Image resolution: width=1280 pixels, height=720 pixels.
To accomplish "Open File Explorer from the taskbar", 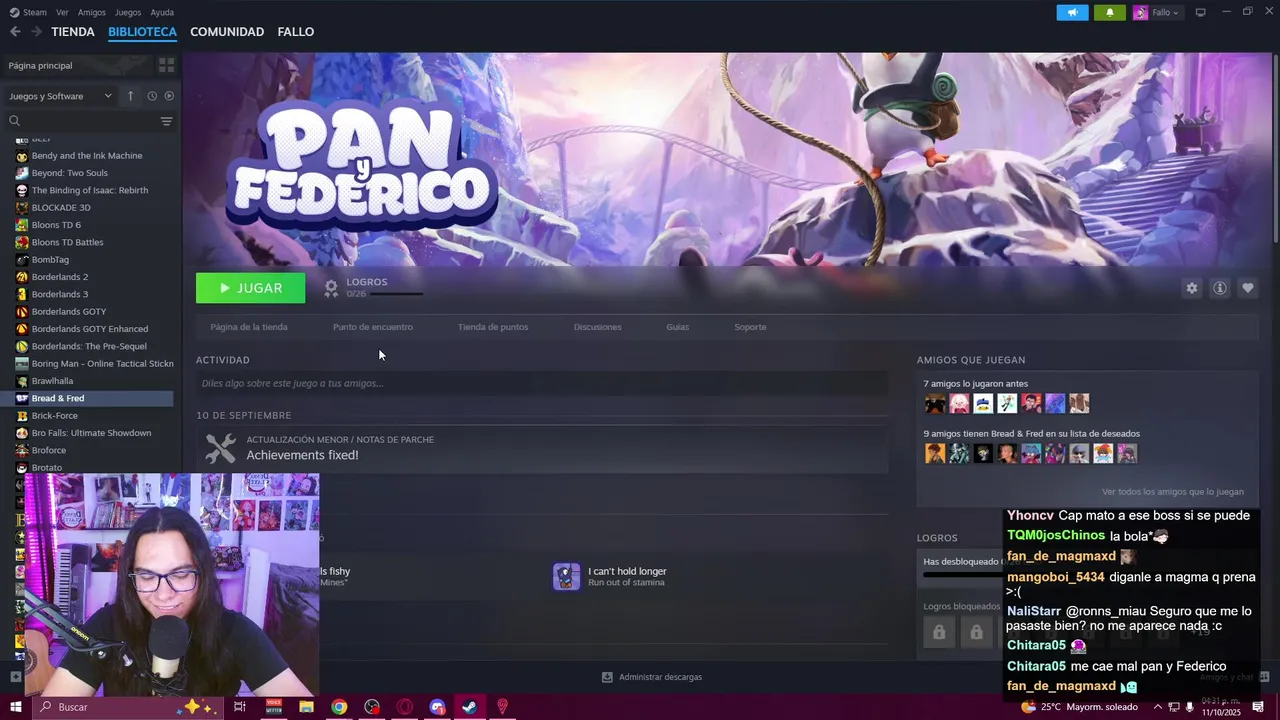I will coord(306,707).
